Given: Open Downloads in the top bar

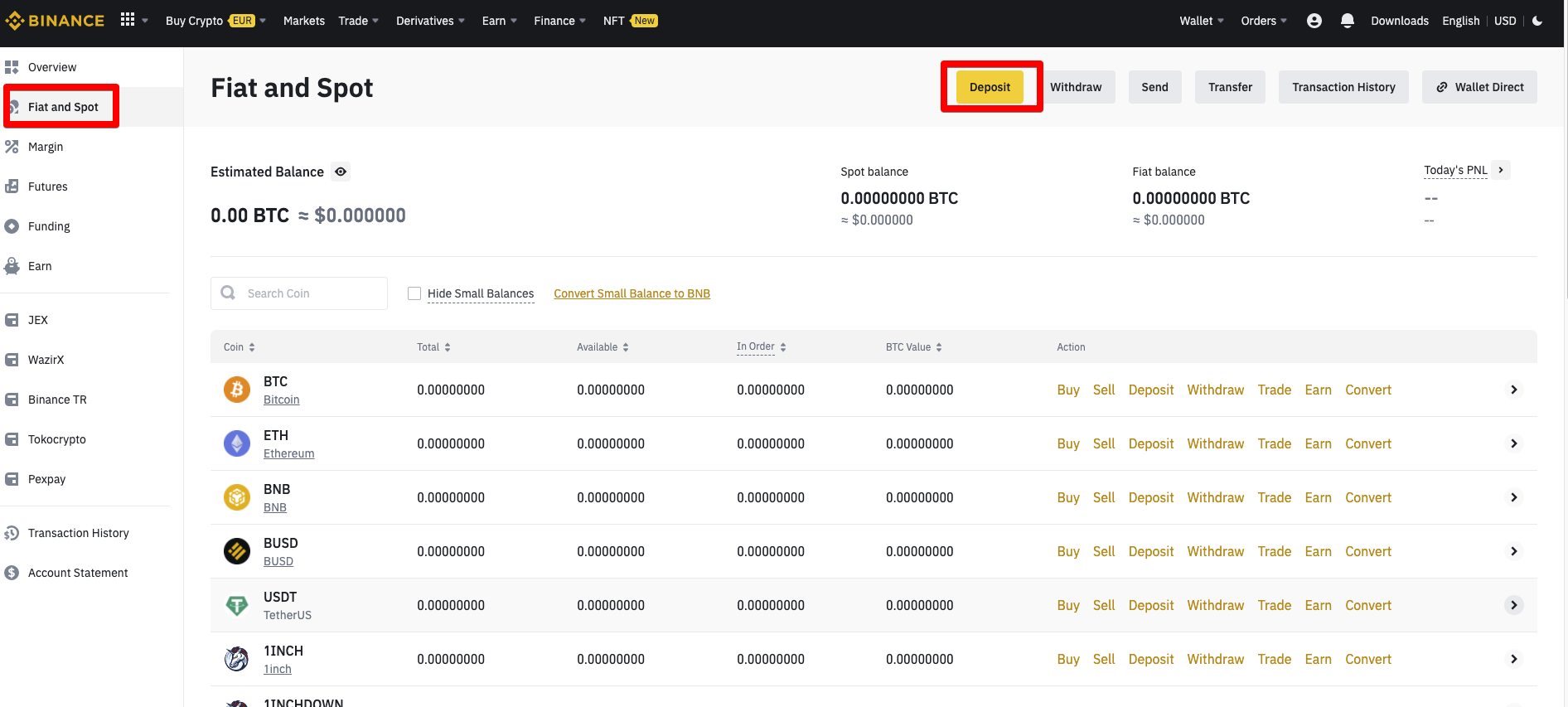Looking at the screenshot, I should click(x=1400, y=21).
